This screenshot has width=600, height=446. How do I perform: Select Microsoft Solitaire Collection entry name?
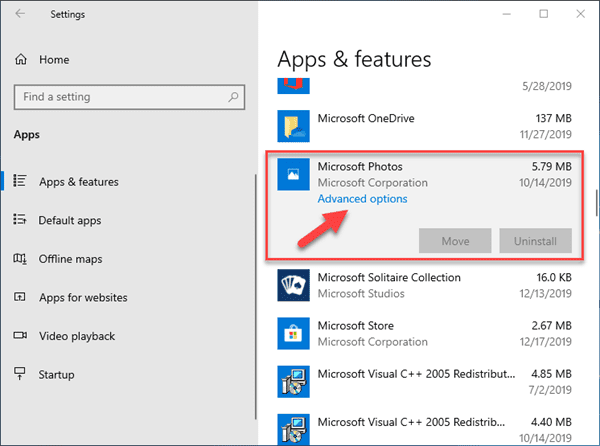(x=389, y=278)
